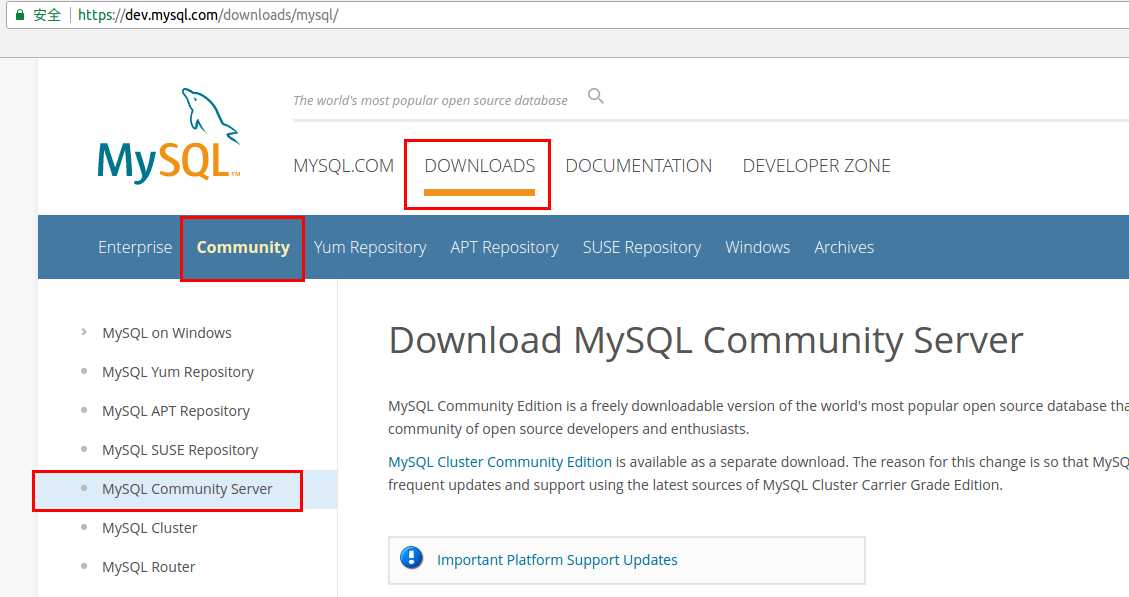Open the MYSQL.COM top navigation item

pyautogui.click(x=343, y=166)
